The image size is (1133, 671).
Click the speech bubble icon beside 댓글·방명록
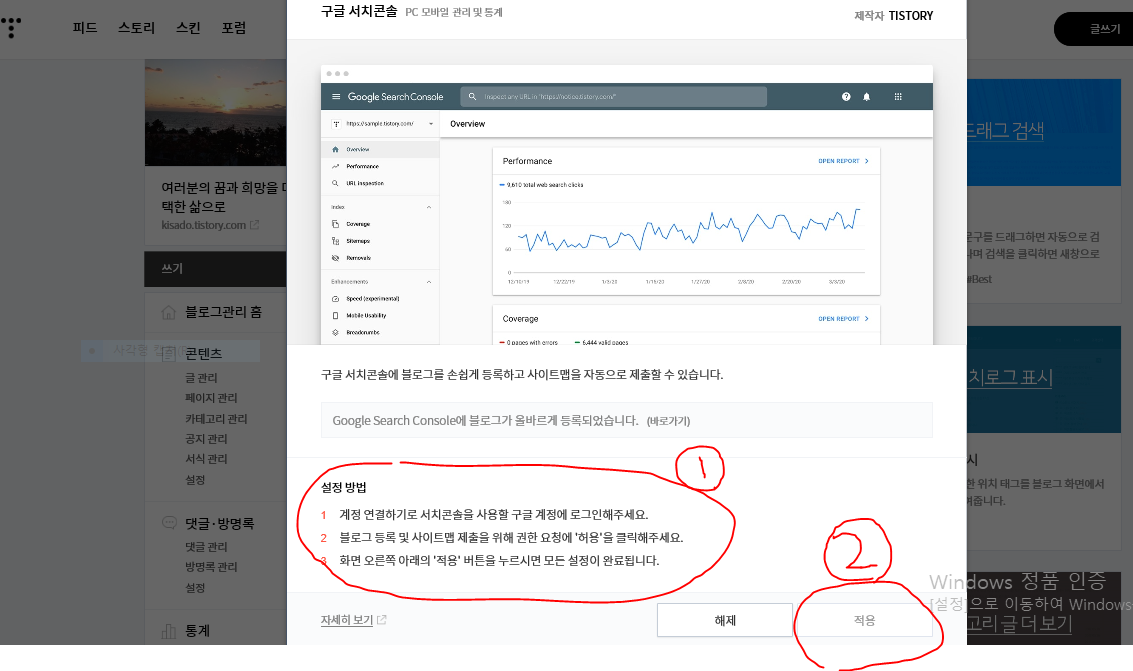pos(169,523)
